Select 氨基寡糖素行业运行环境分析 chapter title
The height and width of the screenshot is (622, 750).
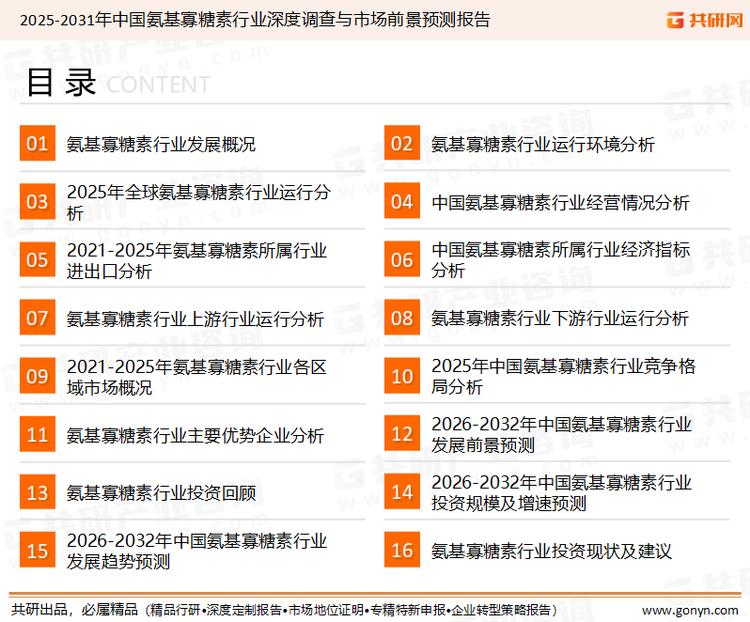[x=543, y=144]
